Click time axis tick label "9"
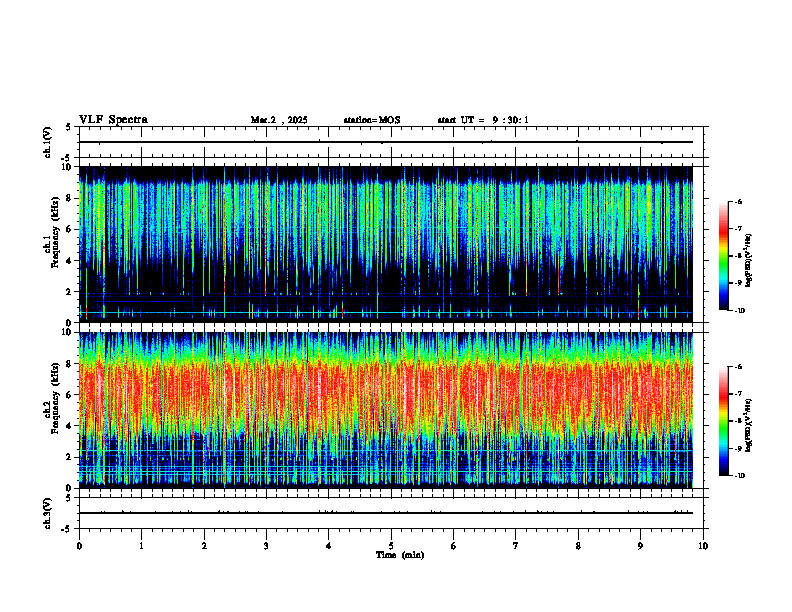This screenshot has height=612, width=792. pos(640,546)
